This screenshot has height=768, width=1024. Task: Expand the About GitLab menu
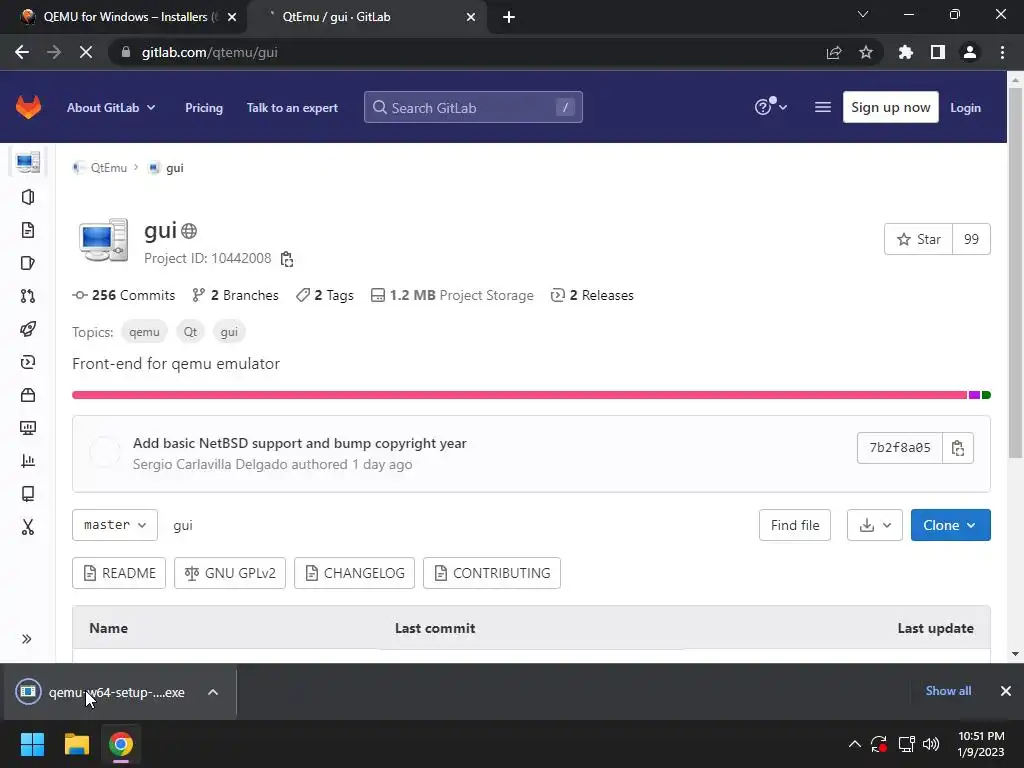[111, 108]
